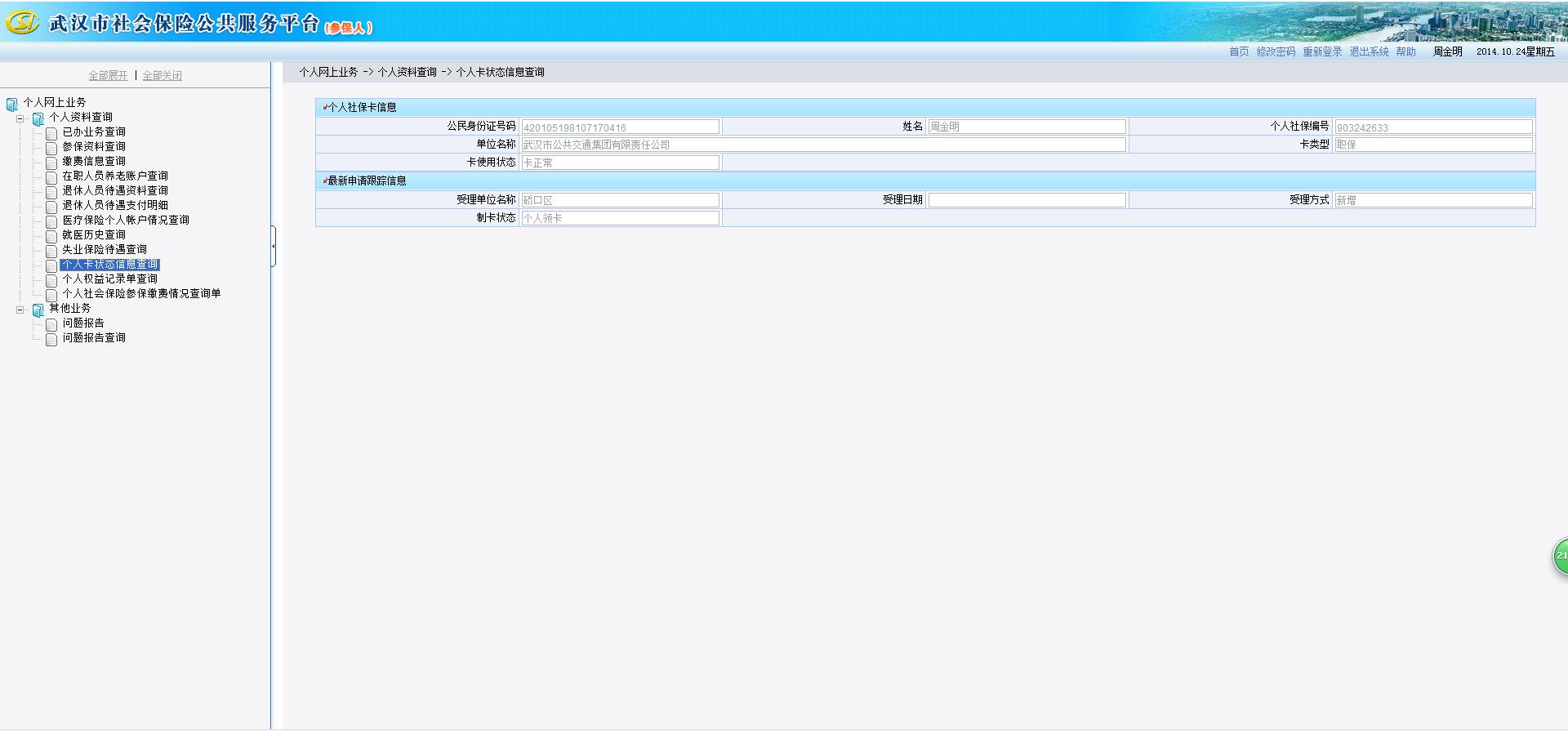Hide the sidebar using the splitter arrow

(x=273, y=246)
